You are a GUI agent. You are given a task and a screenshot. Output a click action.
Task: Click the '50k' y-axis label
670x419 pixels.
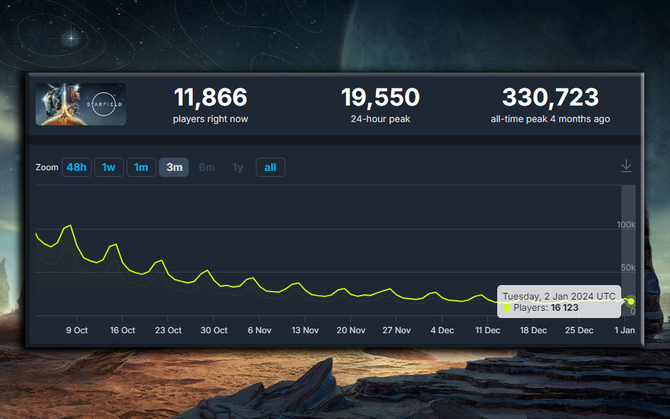(628, 268)
